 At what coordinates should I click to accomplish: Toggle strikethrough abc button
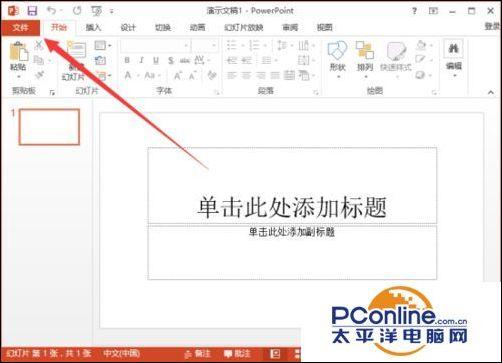[x=184, y=61]
